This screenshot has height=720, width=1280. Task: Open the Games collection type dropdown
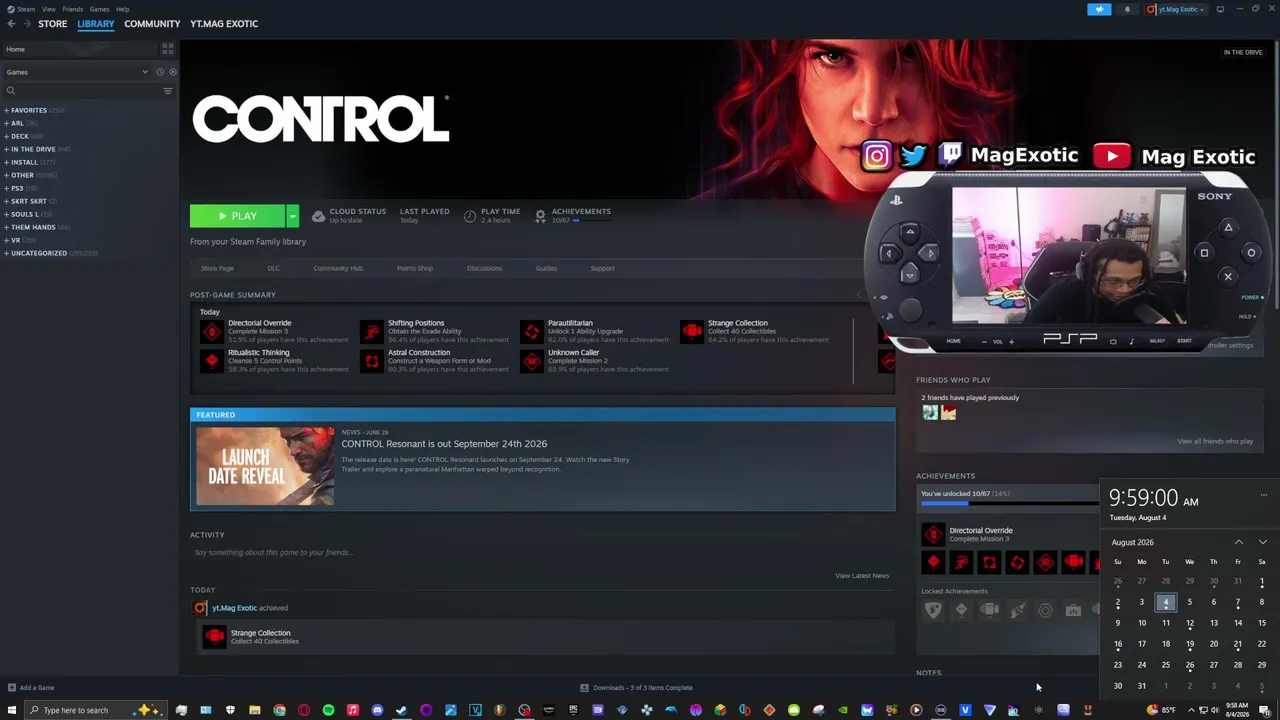(x=76, y=72)
